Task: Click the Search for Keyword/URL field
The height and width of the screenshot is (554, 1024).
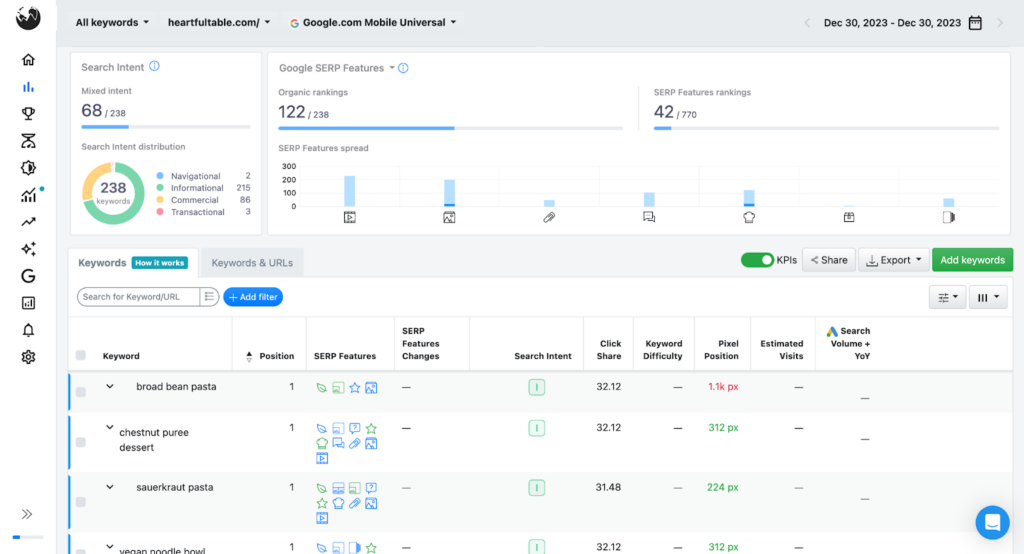Action: pyautogui.click(x=139, y=297)
